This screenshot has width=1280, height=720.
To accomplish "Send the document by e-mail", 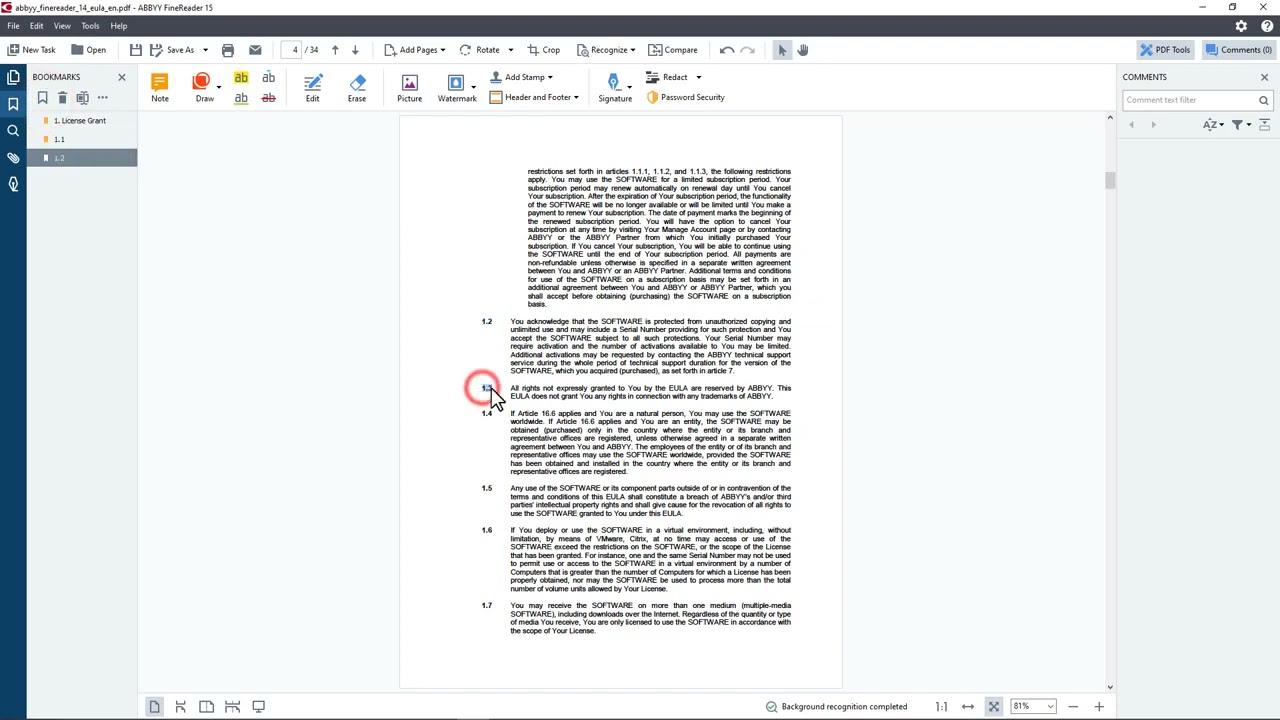I will (x=255, y=50).
